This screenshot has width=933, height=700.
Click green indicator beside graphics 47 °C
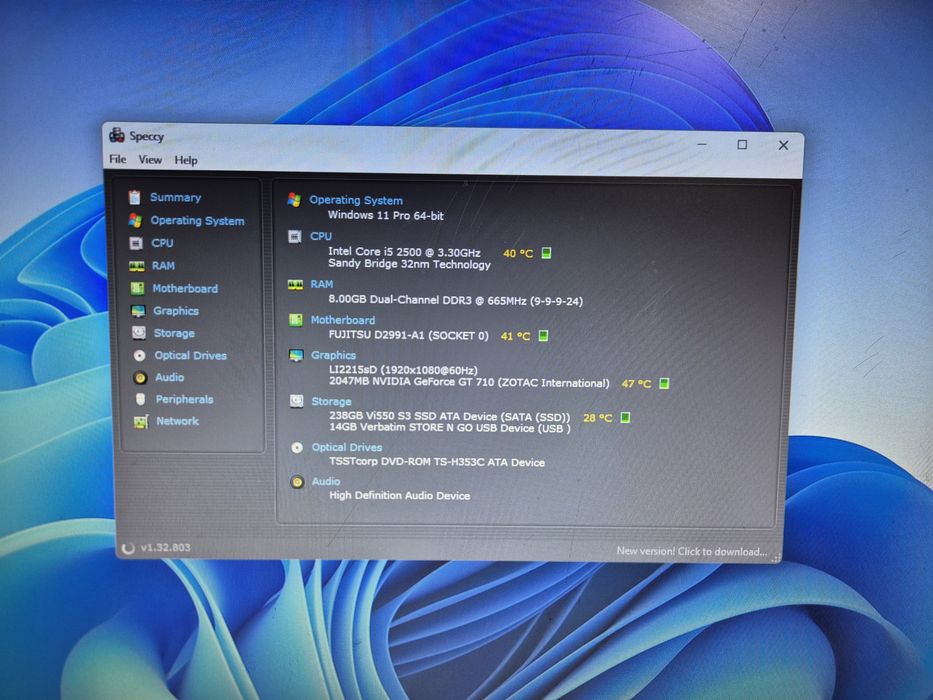tap(664, 383)
